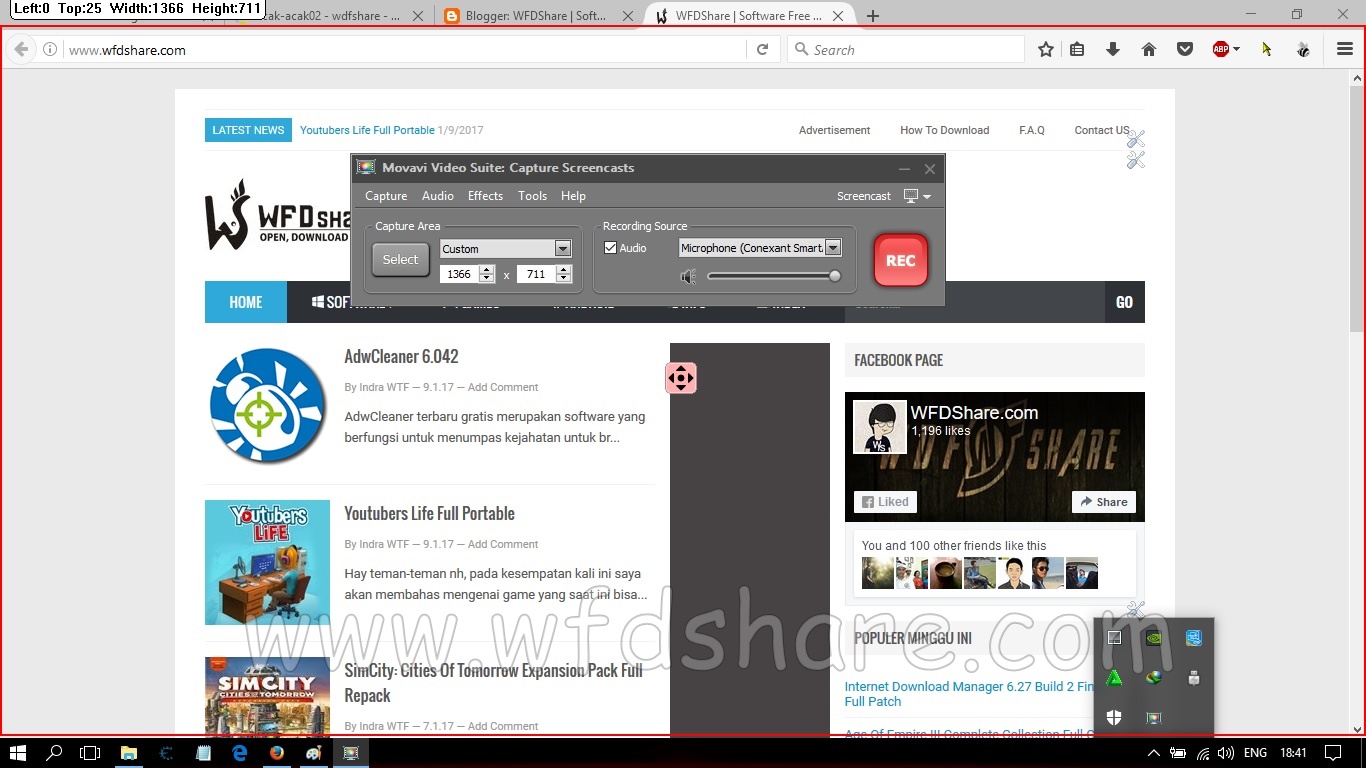1366x768 pixels.
Task: Open File Explorer from the taskbar
Action: [x=129, y=753]
